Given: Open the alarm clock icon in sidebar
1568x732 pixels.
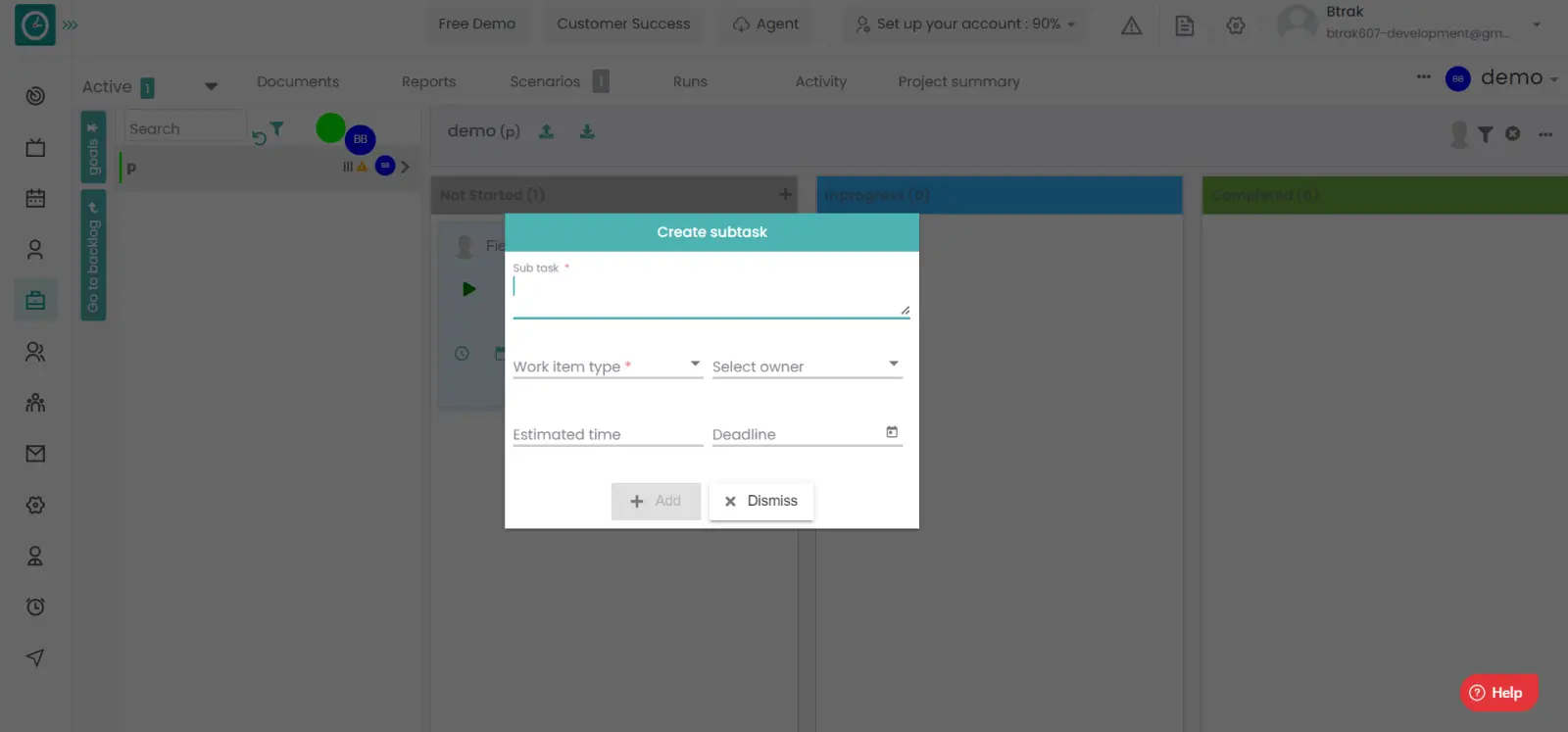Looking at the screenshot, I should tap(35, 607).
